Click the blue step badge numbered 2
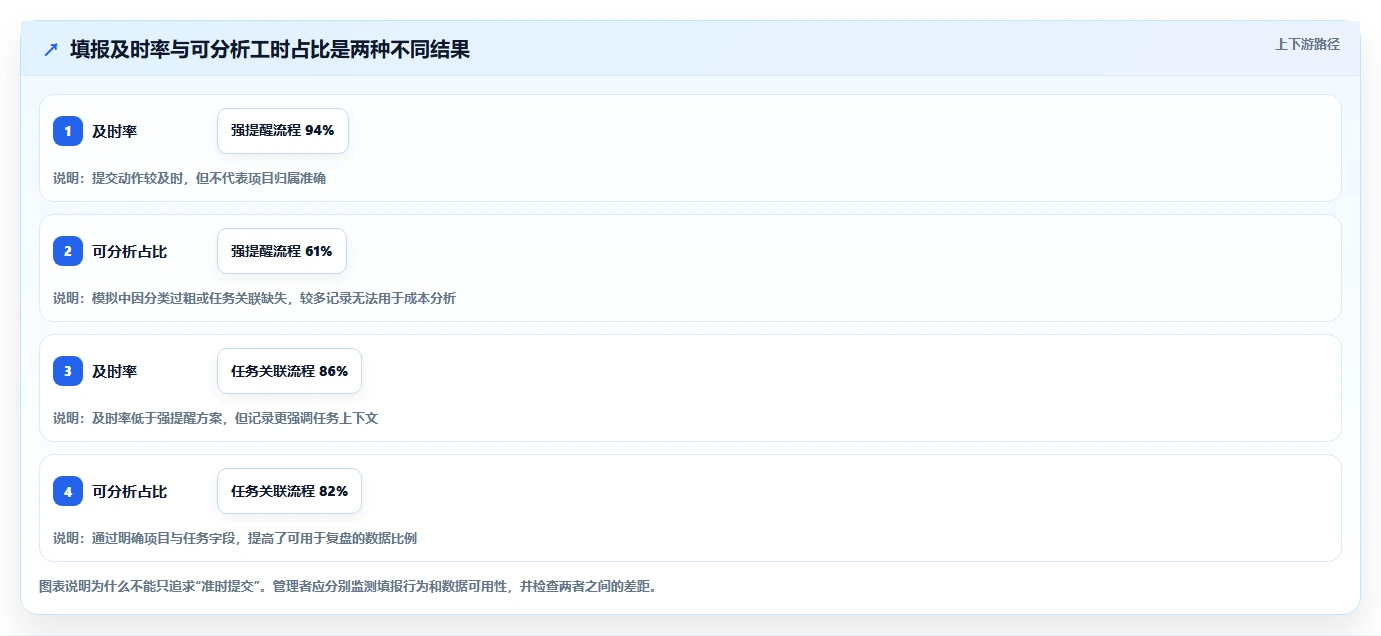The width and height of the screenshot is (1381, 636). [x=68, y=251]
